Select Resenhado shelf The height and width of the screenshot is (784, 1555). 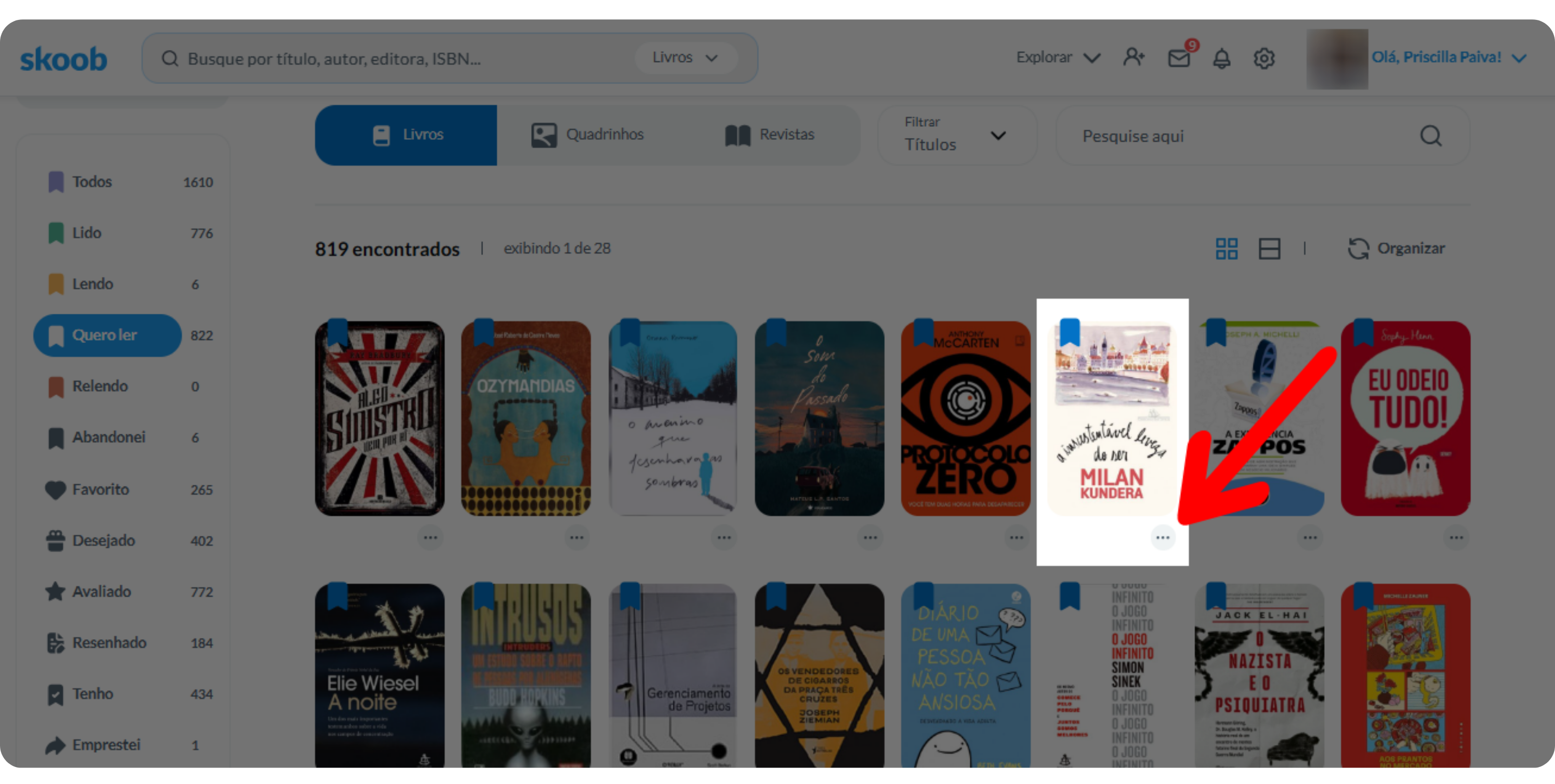(130, 643)
